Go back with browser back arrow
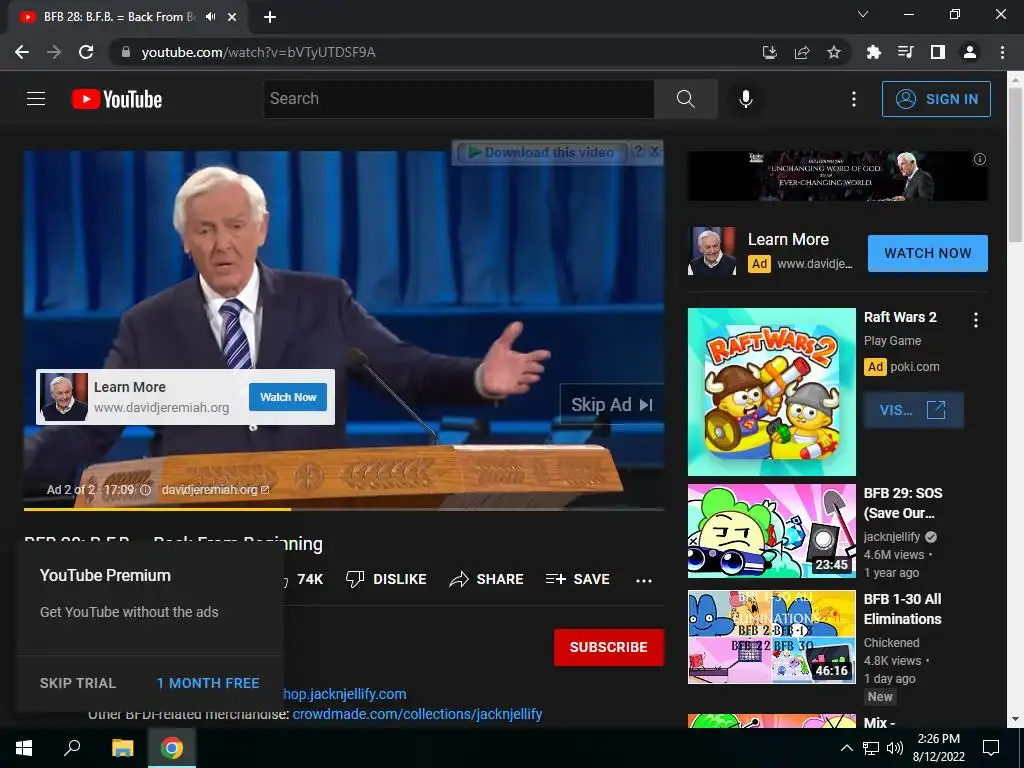 pyautogui.click(x=22, y=52)
